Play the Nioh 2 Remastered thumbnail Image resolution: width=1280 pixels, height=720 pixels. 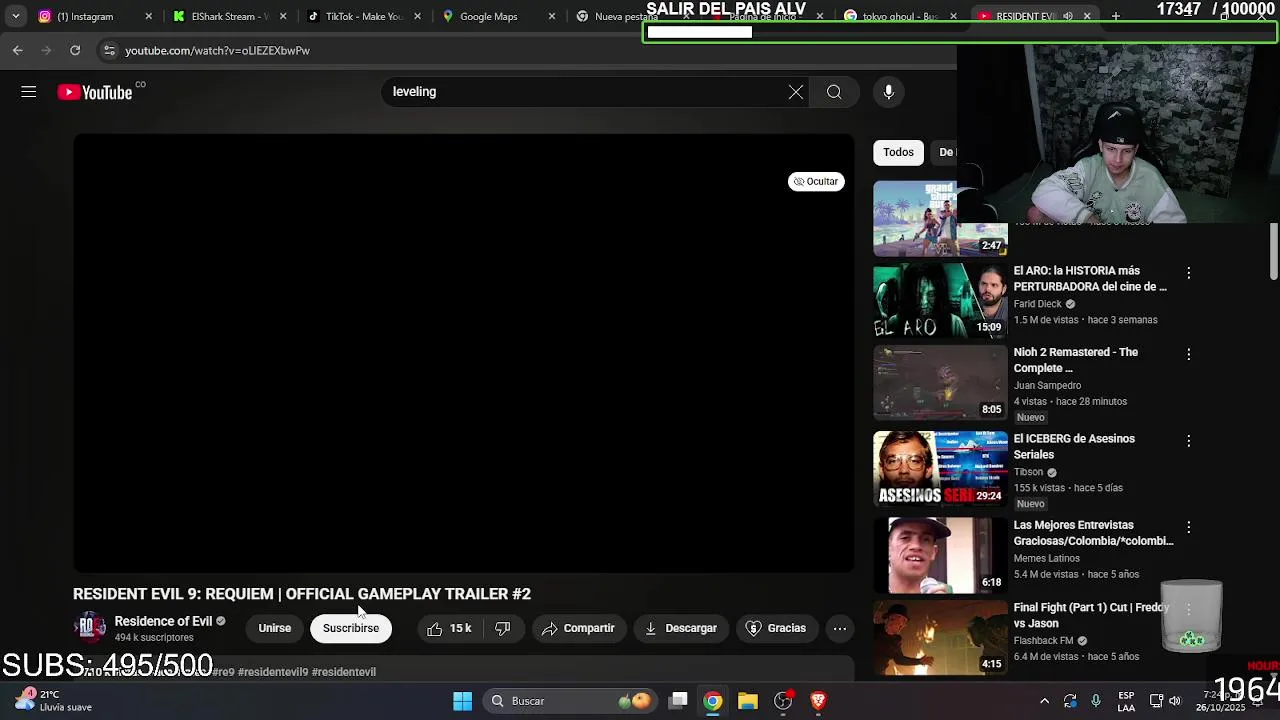(940, 382)
